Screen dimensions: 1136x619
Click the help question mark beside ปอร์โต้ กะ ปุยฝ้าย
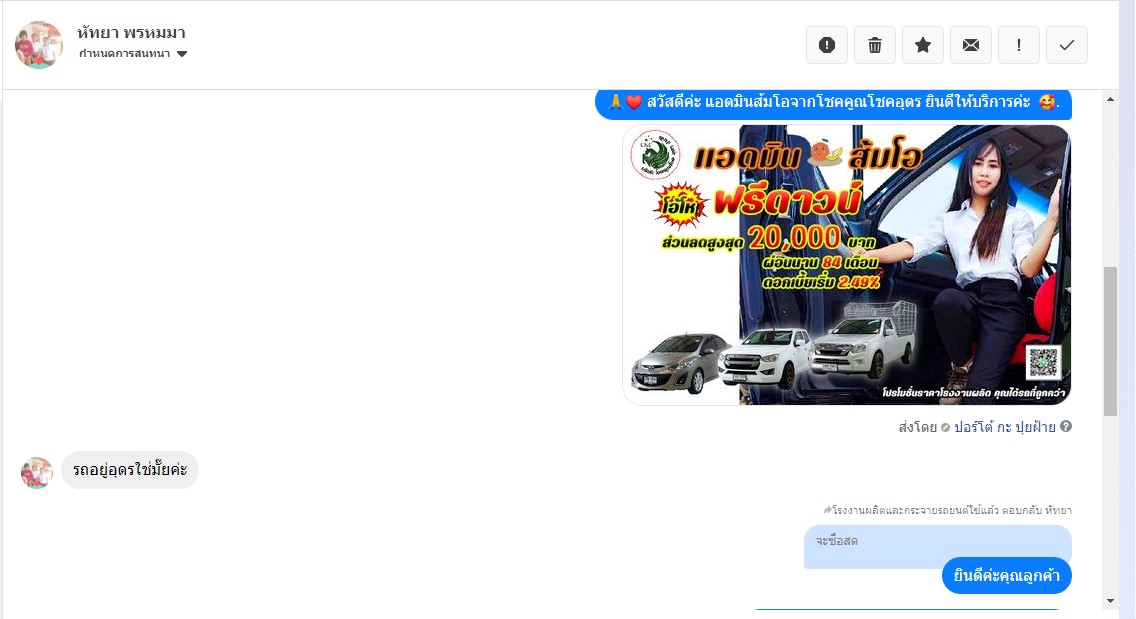(1066, 426)
